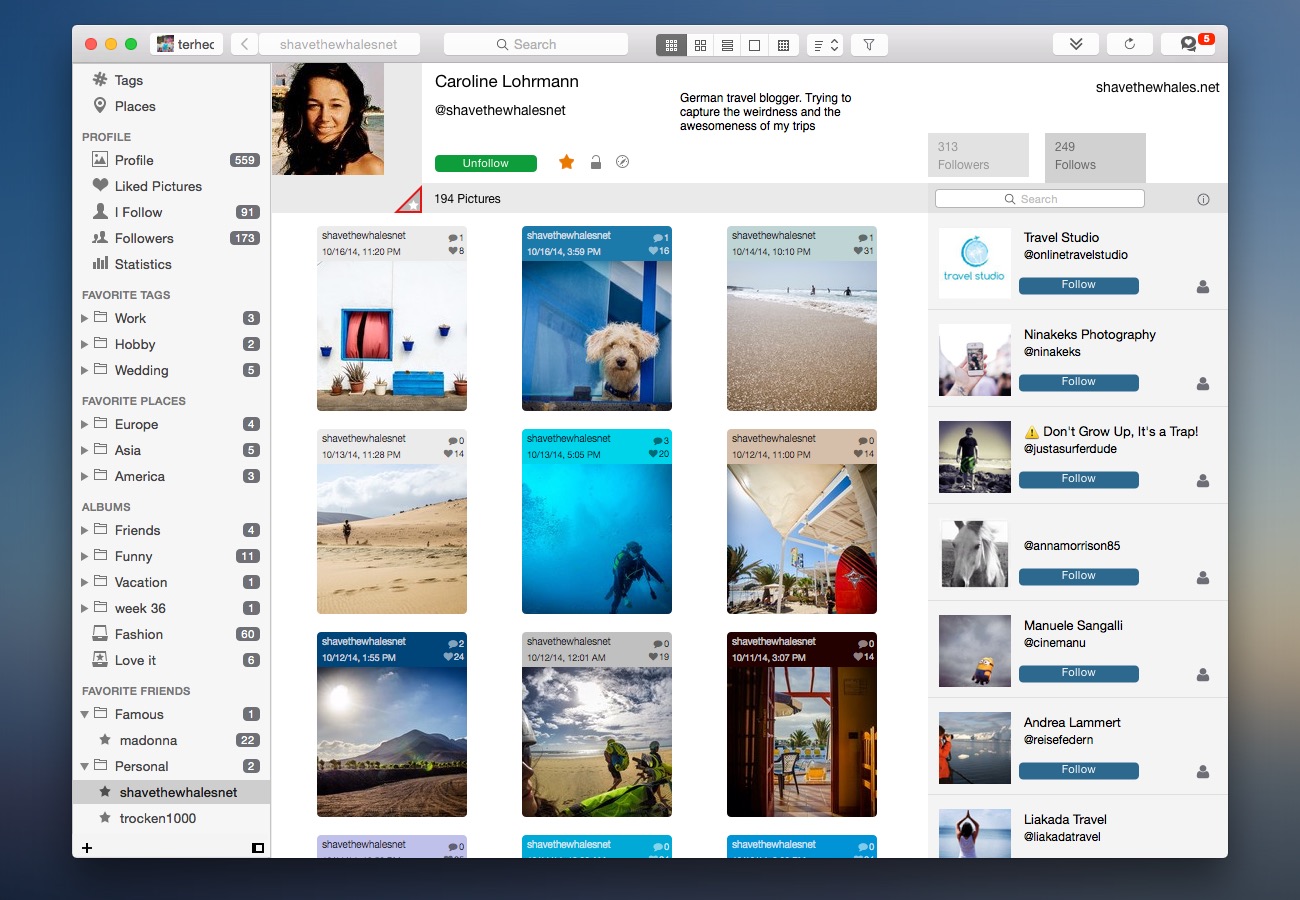1300x900 pixels.
Task: Switch to small grid view
Action: 671,45
